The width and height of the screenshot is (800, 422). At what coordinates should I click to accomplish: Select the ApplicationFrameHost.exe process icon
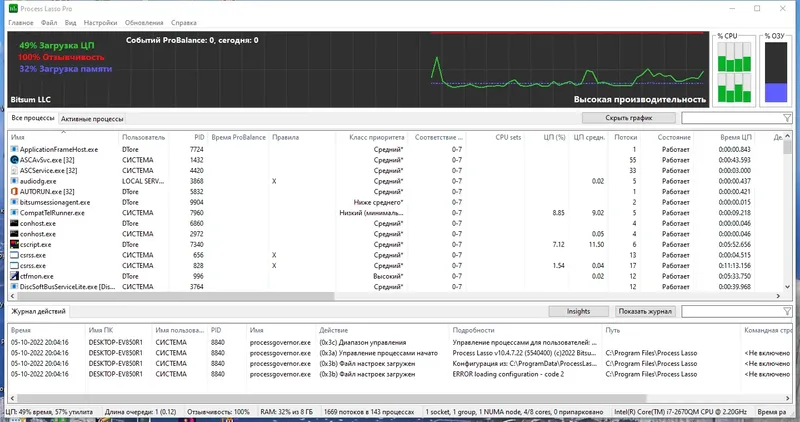point(14,150)
